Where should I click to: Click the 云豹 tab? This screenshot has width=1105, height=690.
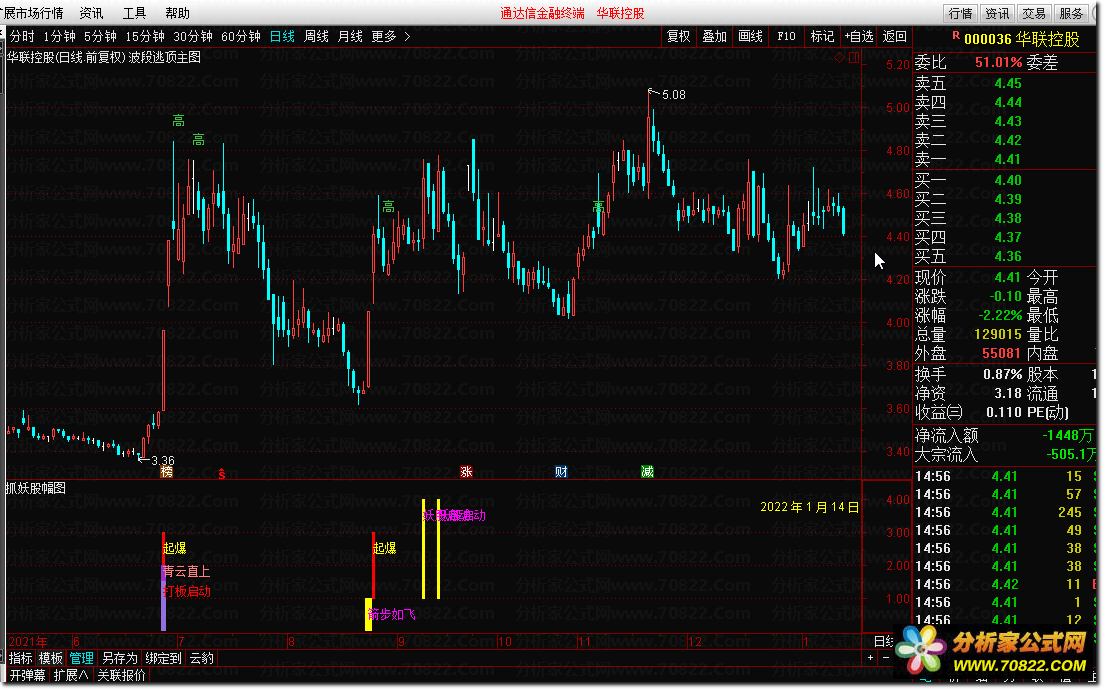tap(202, 658)
